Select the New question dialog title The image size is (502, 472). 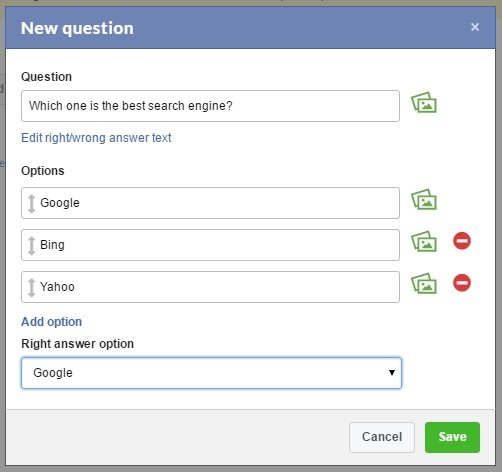77,28
